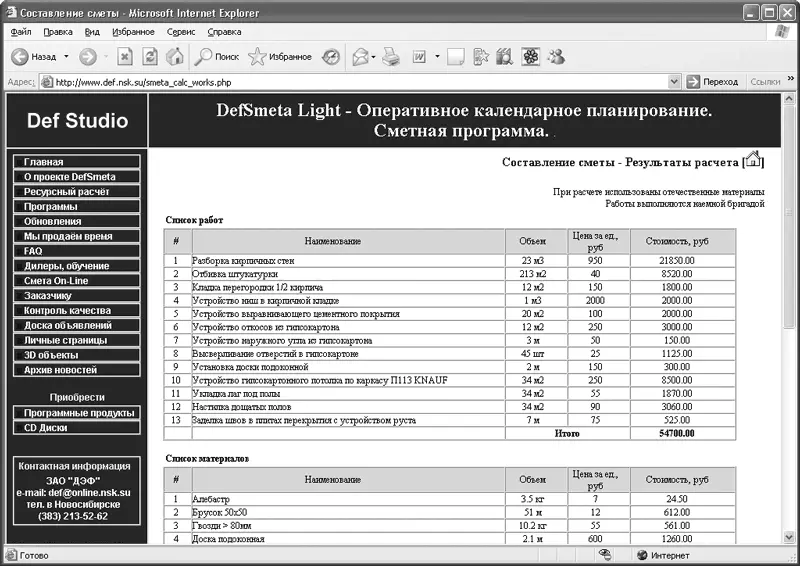Open the Правка menu
800x566 pixels.
[58, 32]
